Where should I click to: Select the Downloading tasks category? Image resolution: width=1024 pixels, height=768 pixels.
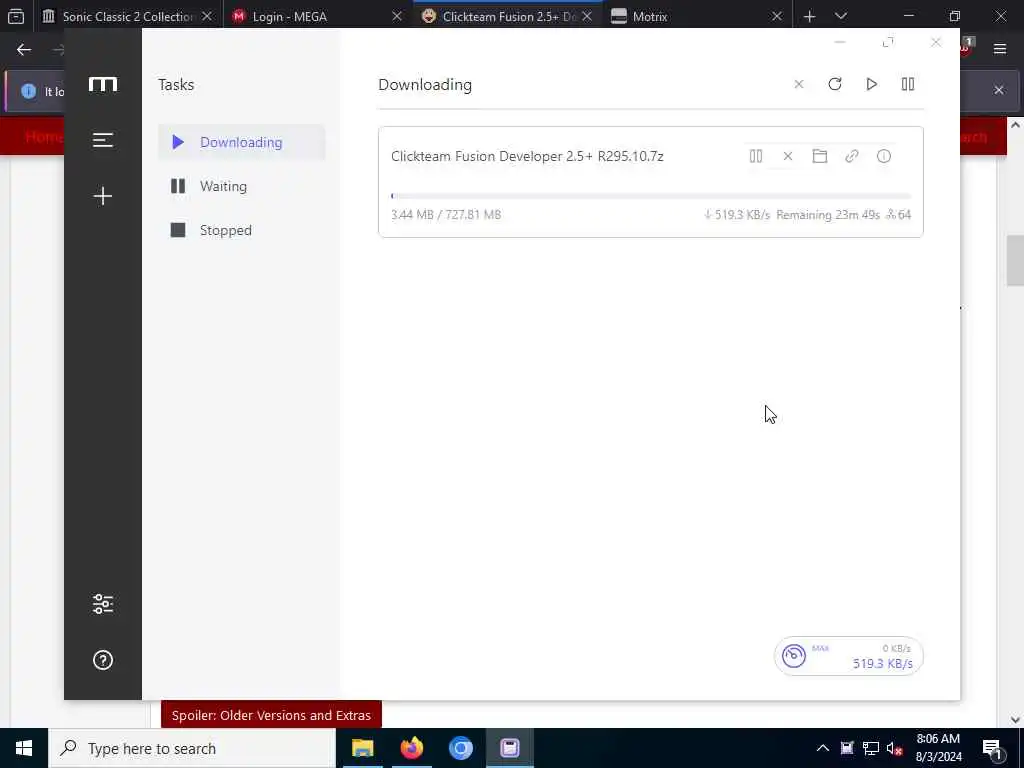click(242, 142)
